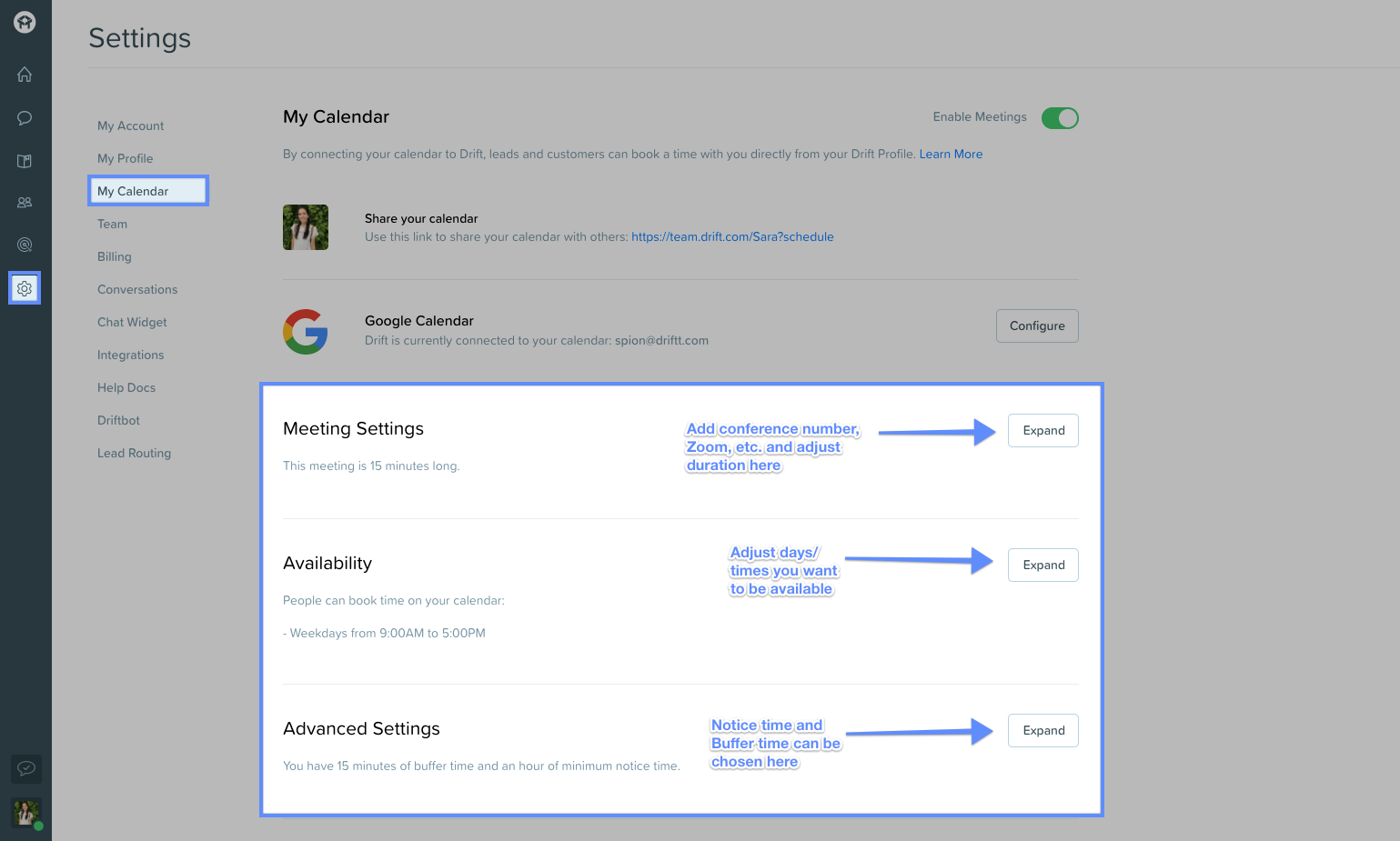Click connected calendar email spion@driftt.com text

[x=661, y=341]
